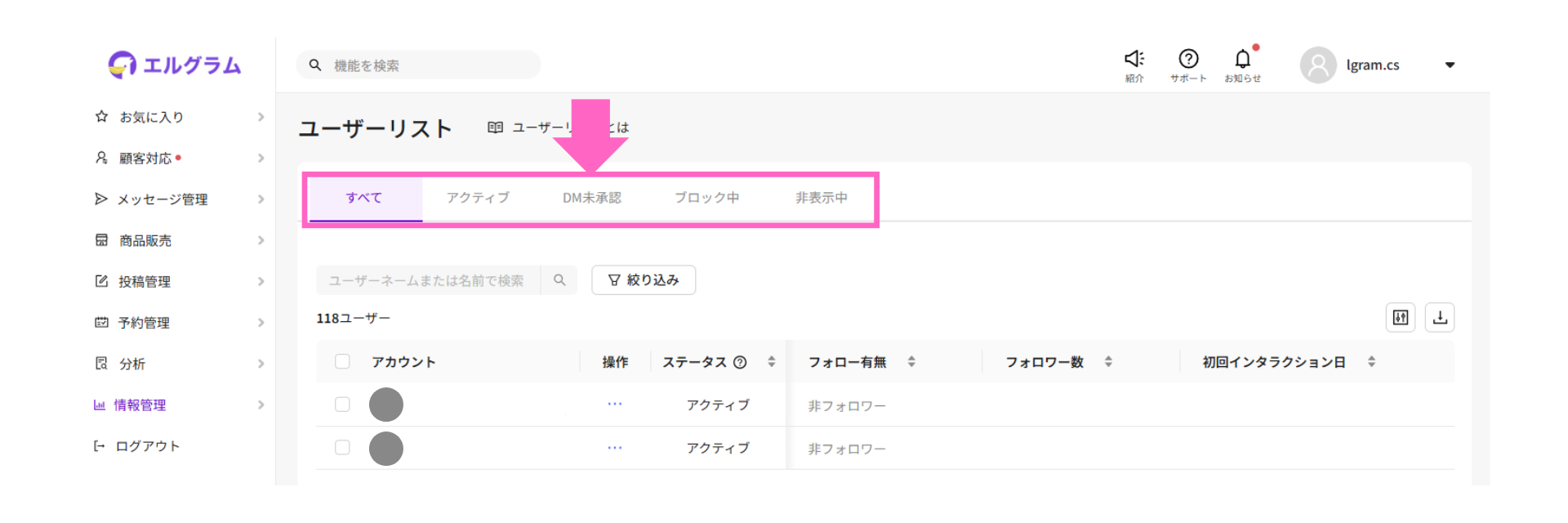Switch to the ブロック中 tab
This screenshot has height=523, width=1568.
coord(706,198)
